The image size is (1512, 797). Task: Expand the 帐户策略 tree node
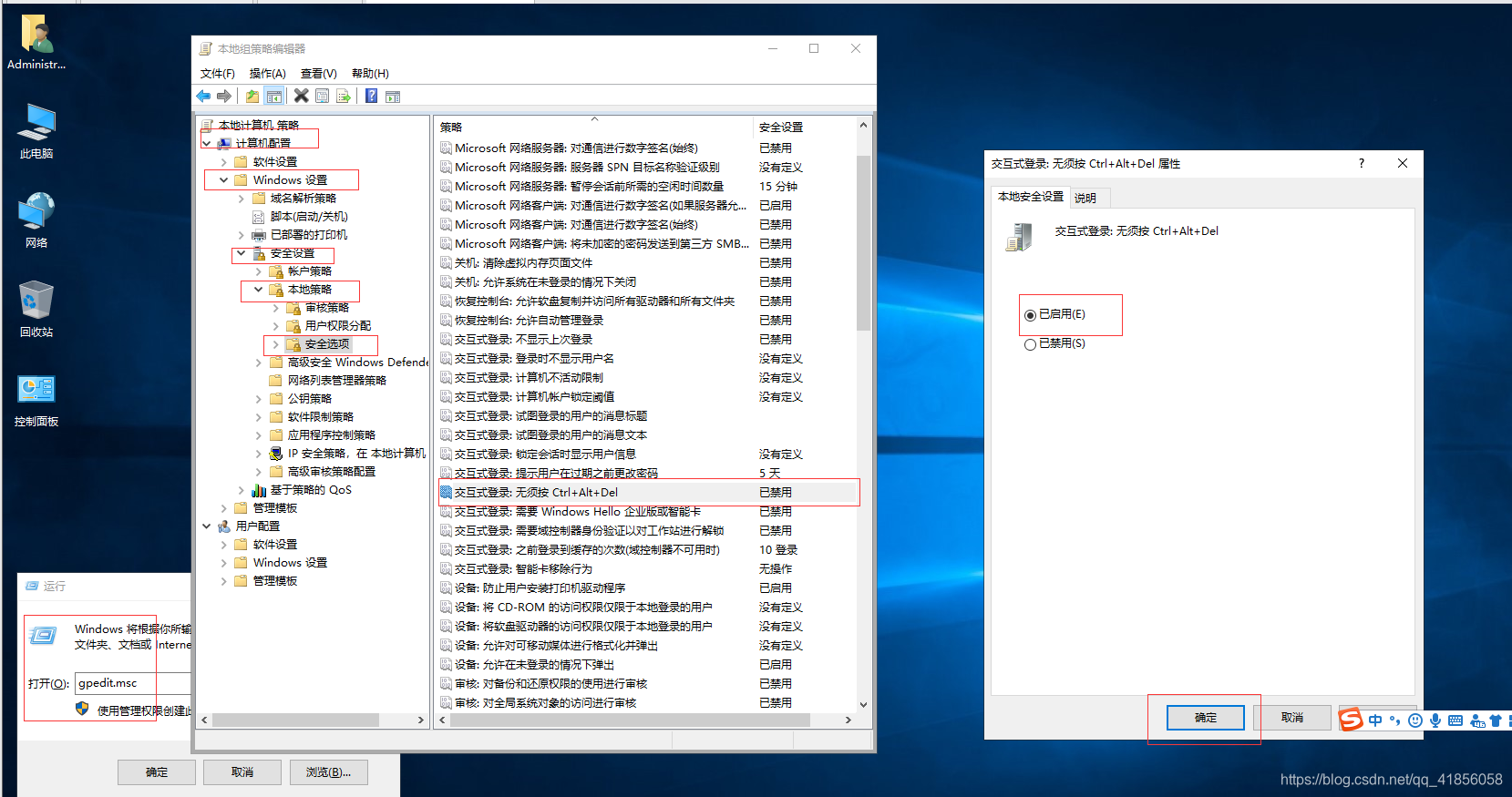259,271
